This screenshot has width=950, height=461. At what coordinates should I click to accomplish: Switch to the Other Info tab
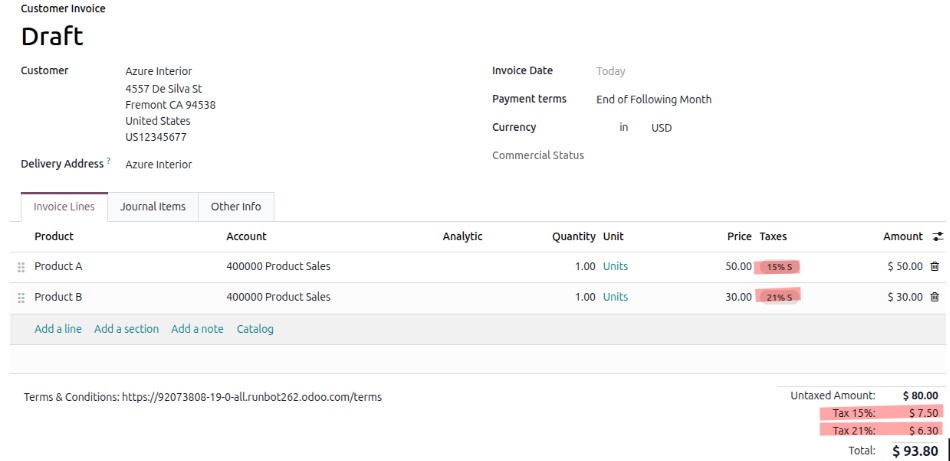(236, 207)
